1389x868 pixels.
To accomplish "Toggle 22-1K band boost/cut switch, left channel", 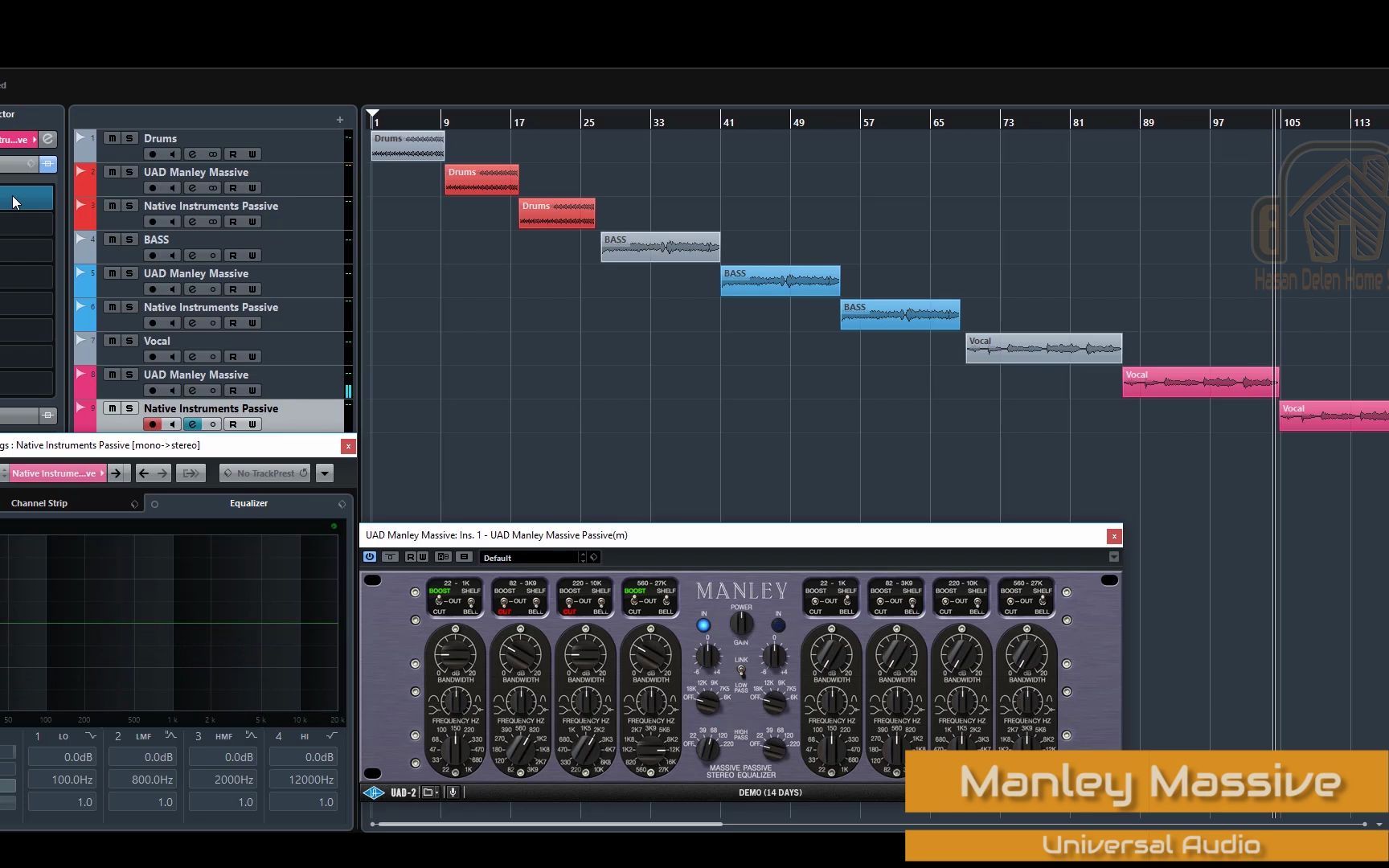I will point(439,601).
